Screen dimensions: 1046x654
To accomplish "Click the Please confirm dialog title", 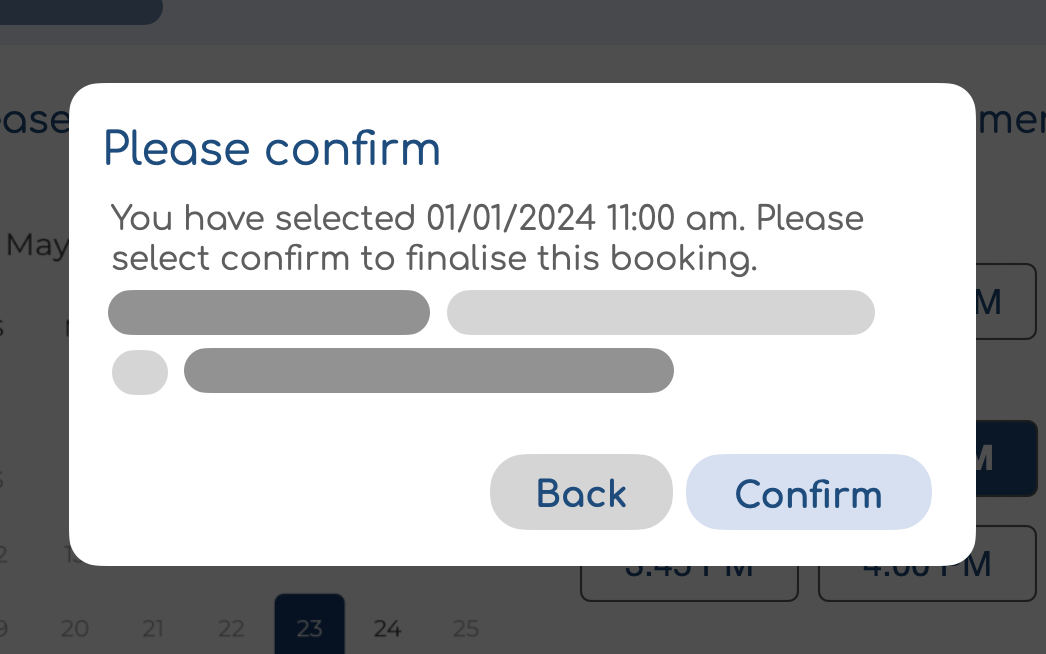I will pos(272,148).
